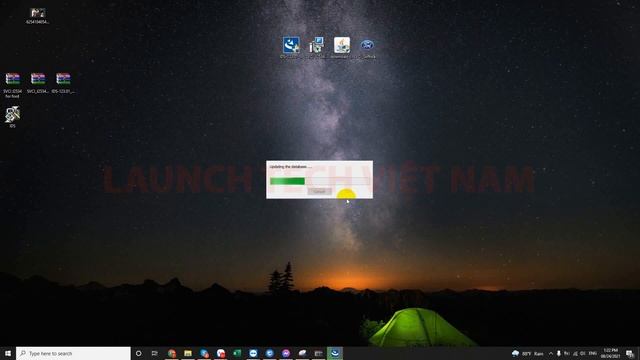Open the clock and date flyout
The height and width of the screenshot is (360, 640).
(x=611, y=353)
